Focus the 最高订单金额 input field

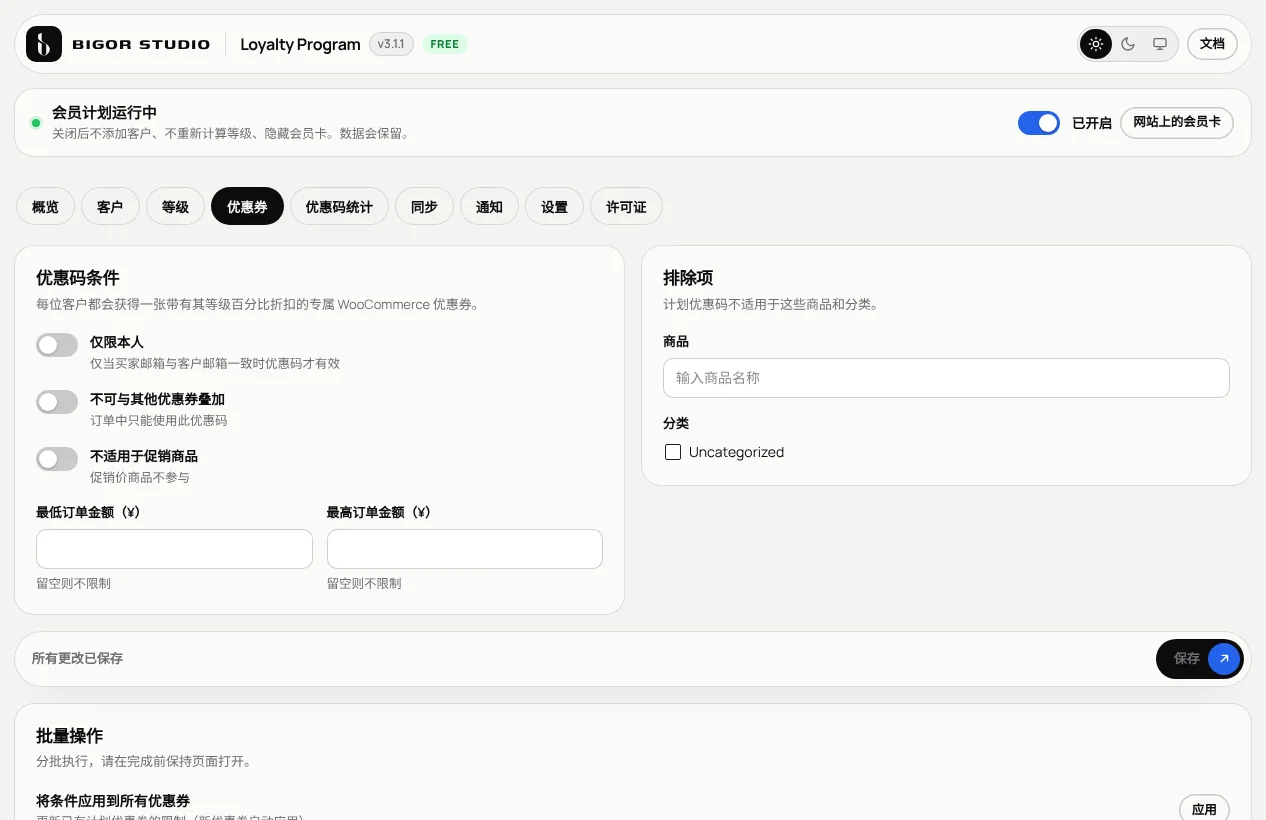click(465, 549)
